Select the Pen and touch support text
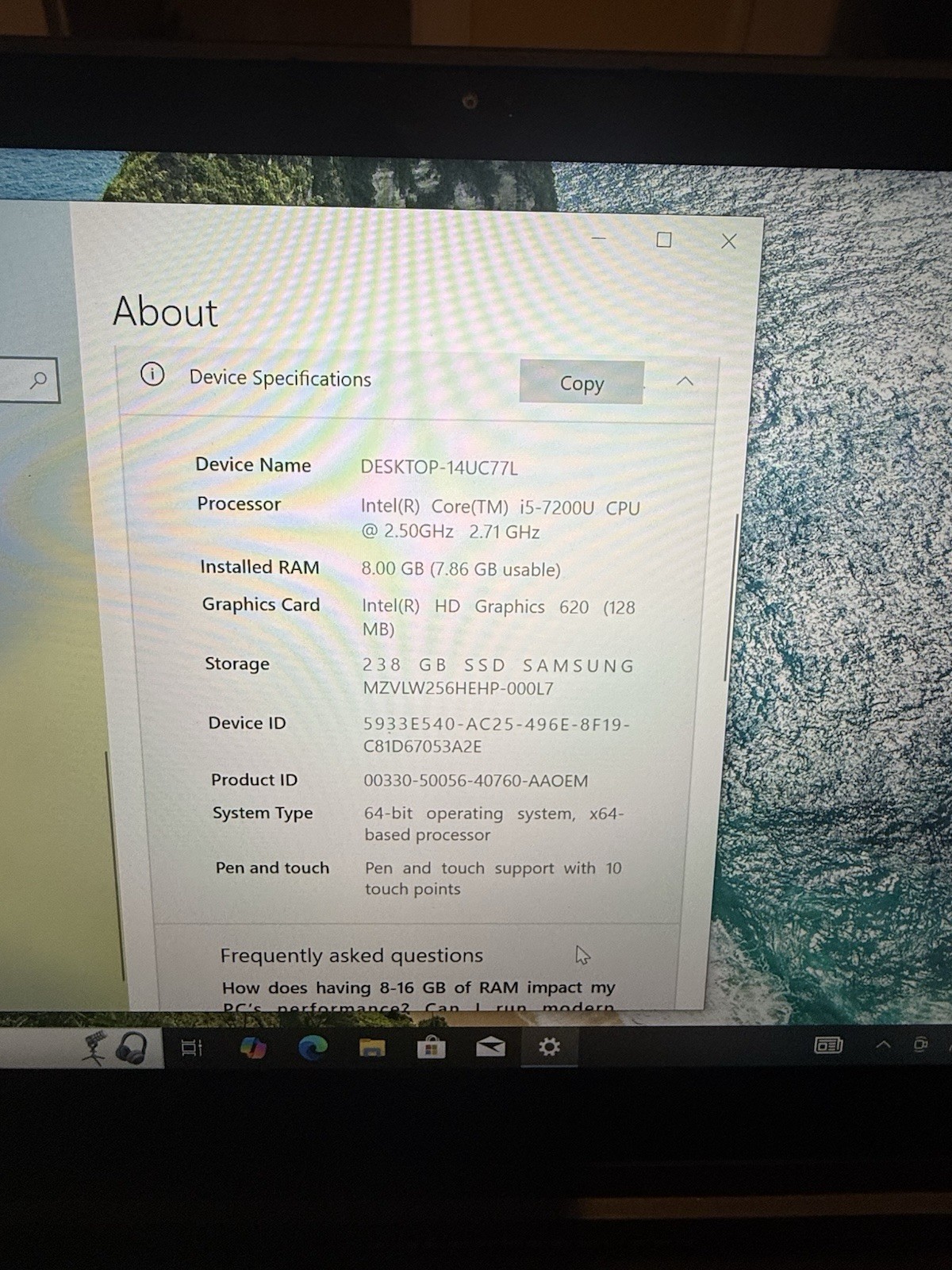This screenshot has width=952, height=1270. tap(493, 878)
